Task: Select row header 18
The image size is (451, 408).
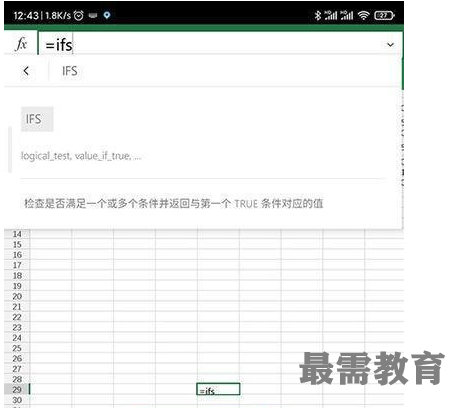Action: coord(17,275)
